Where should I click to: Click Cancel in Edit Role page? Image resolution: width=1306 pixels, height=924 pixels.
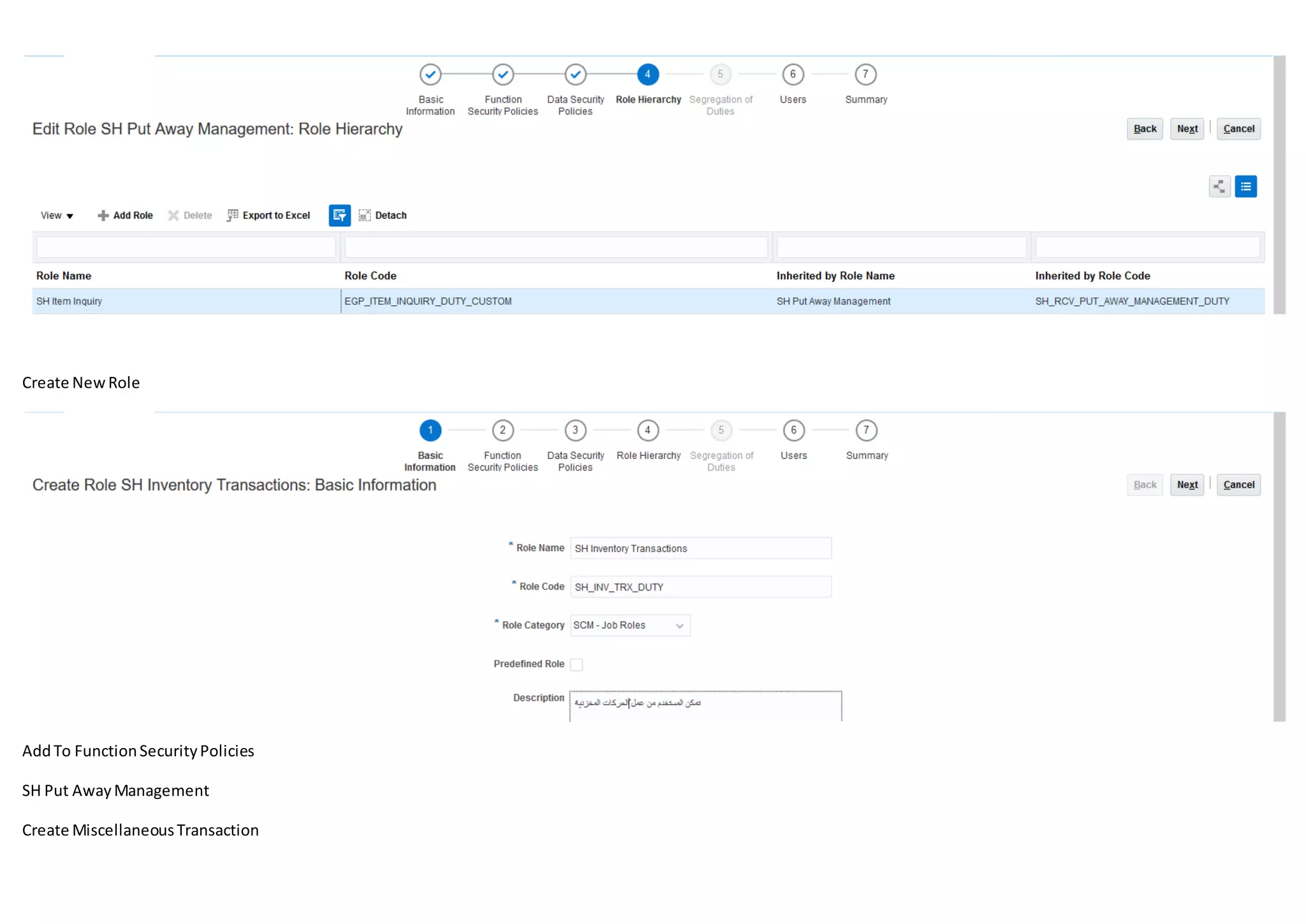tap(1238, 129)
